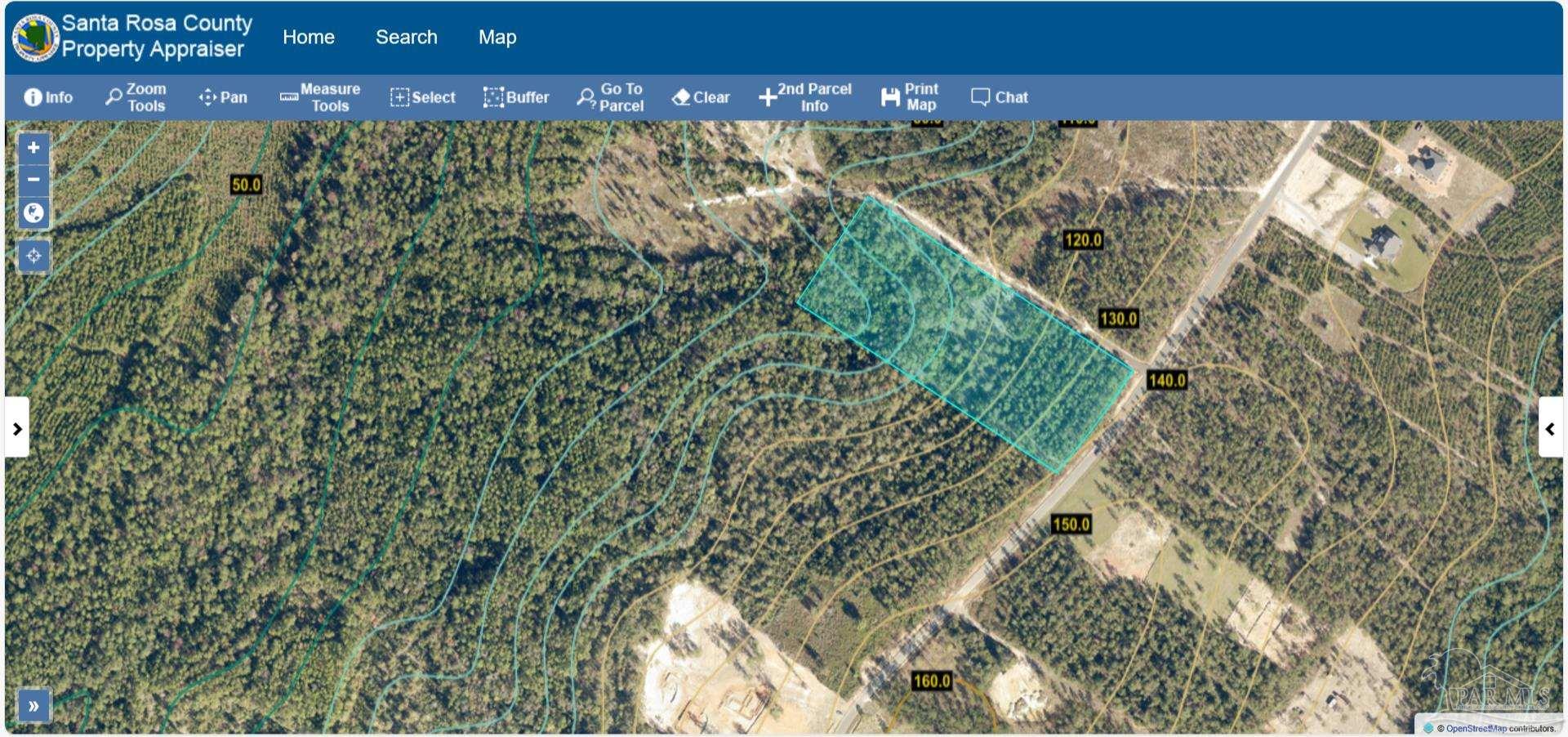Expand the left side panel arrow
This screenshot has height=737, width=1568.
[x=18, y=428]
